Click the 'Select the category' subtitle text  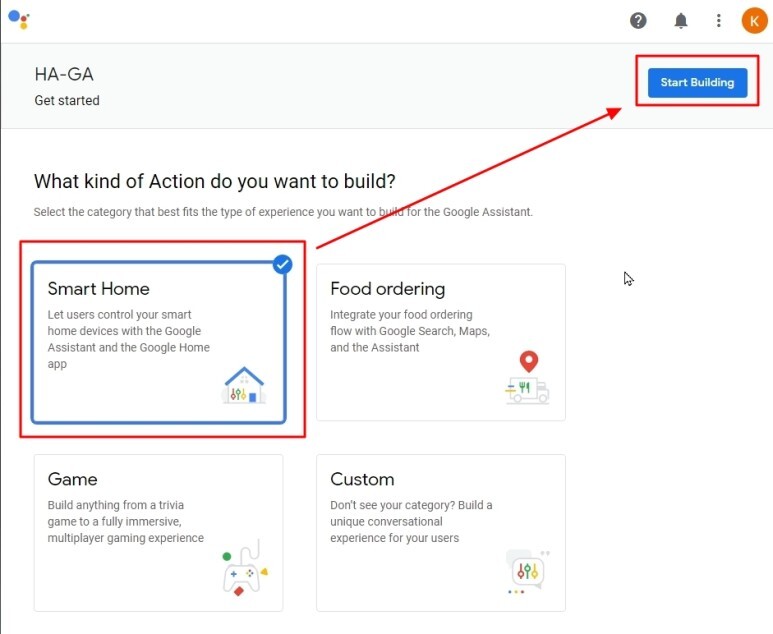point(283,212)
